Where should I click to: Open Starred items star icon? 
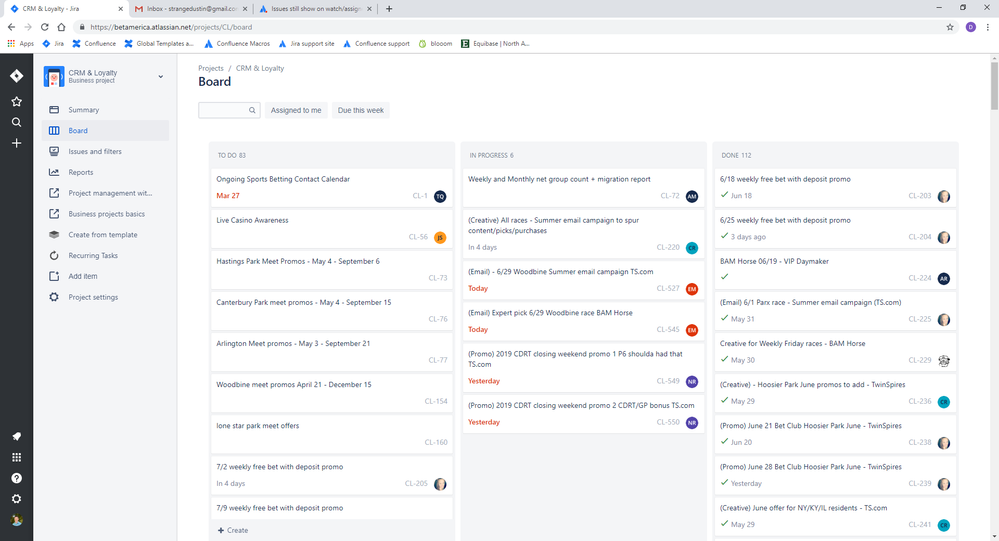(x=17, y=101)
